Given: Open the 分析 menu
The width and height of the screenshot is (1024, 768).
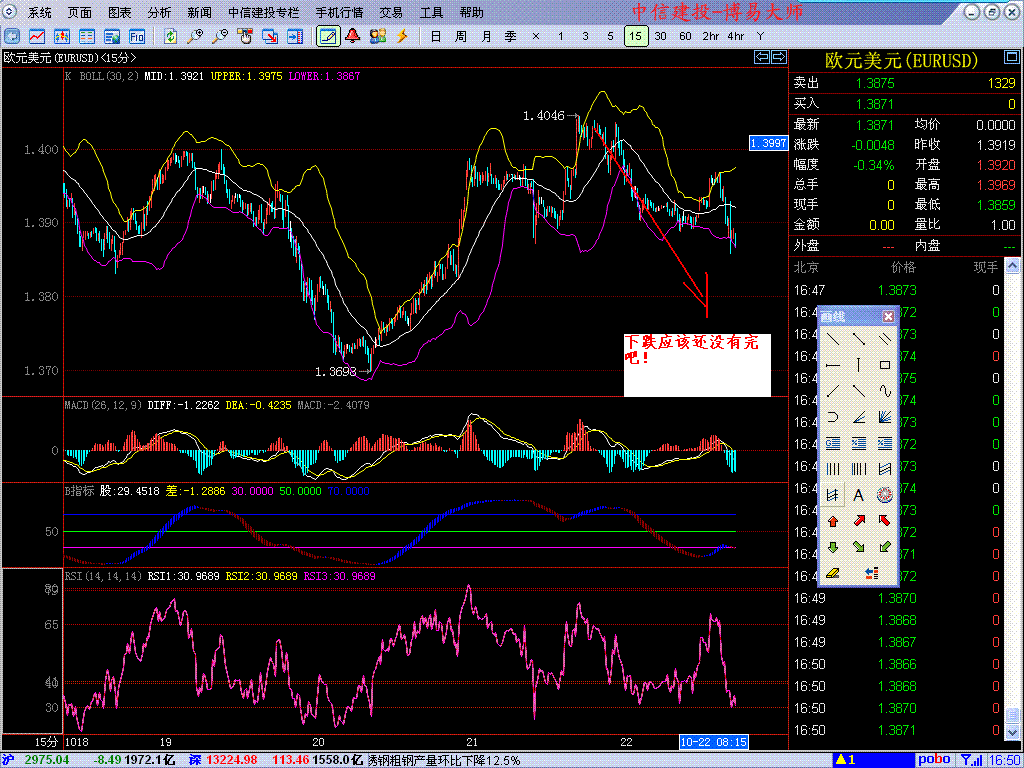Looking at the screenshot, I should point(159,13).
